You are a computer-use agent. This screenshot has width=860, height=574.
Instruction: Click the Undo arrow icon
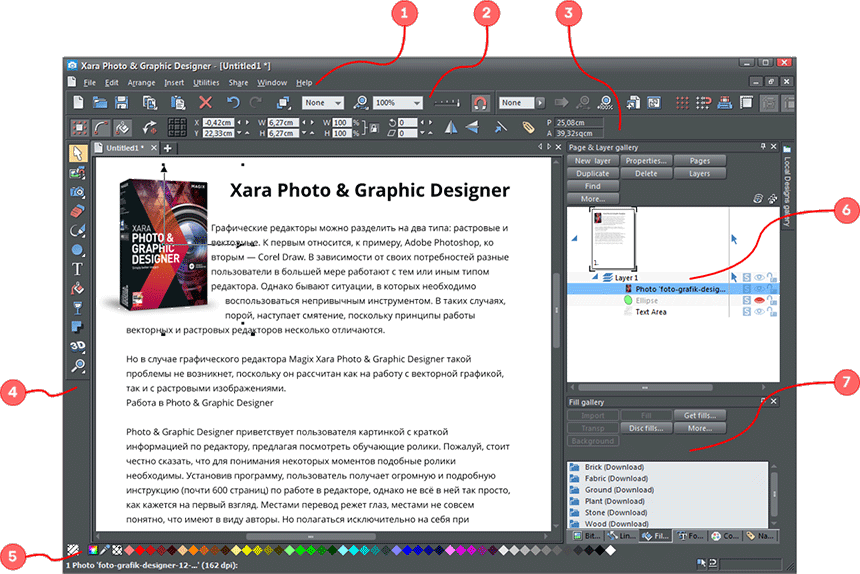(x=233, y=103)
